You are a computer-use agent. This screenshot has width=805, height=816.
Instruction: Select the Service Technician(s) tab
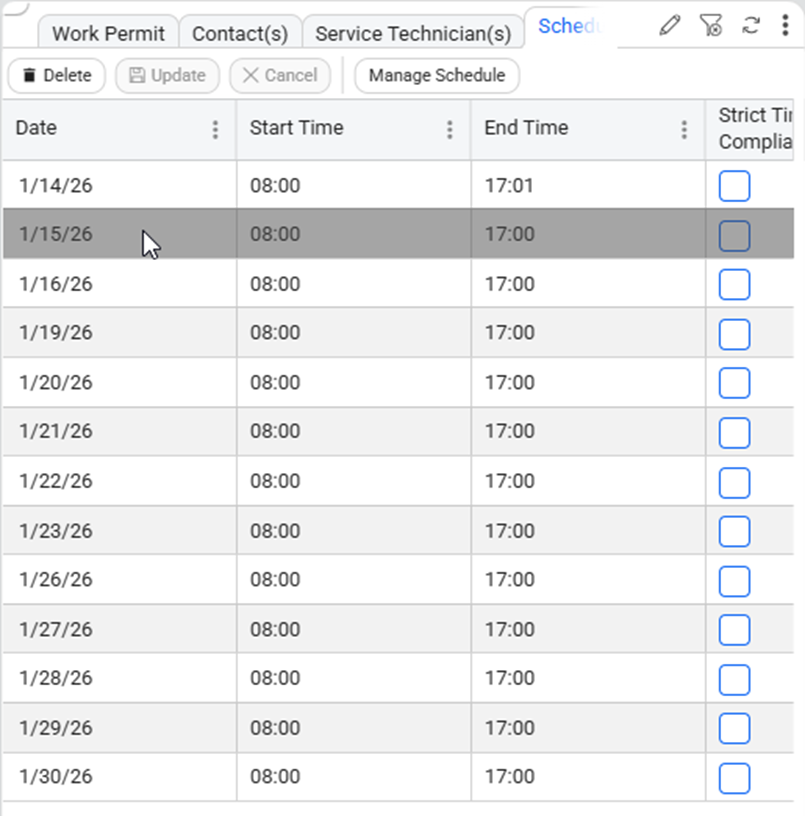pyautogui.click(x=413, y=33)
